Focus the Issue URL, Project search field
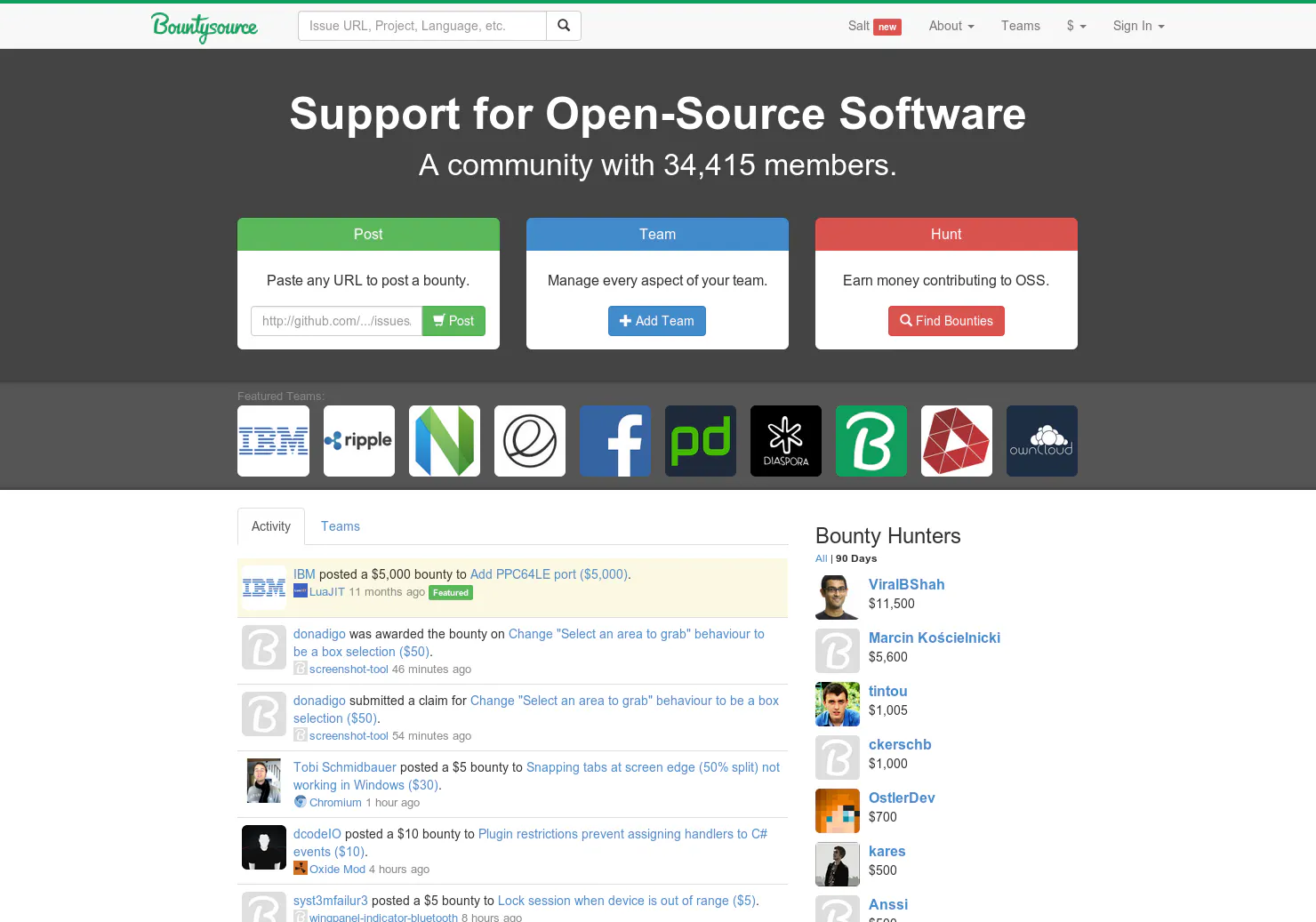The image size is (1316, 922). (x=422, y=26)
